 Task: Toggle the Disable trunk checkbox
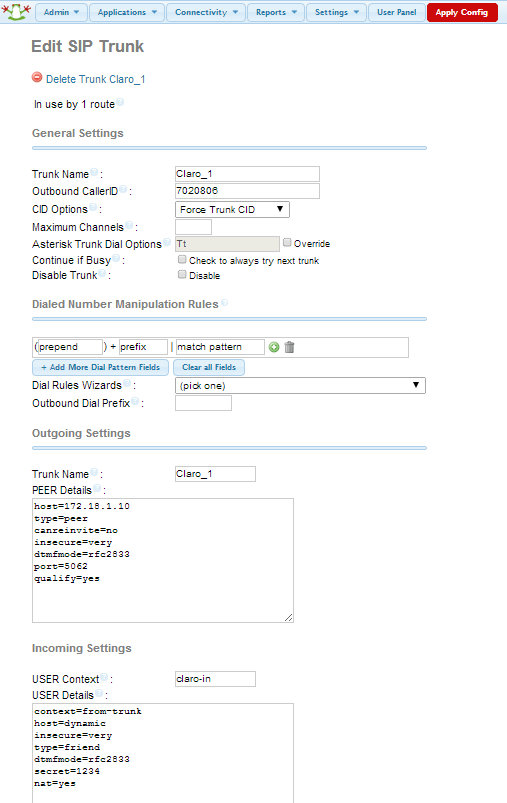click(x=182, y=274)
